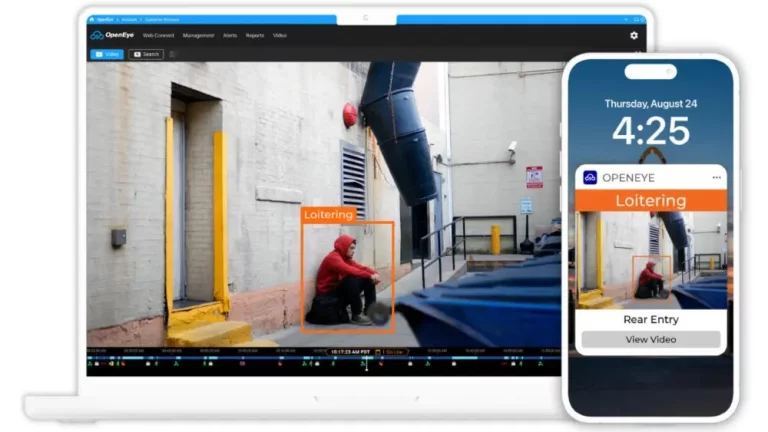Tap the Thursday, August 24 date
768x432 pixels.
(x=650, y=104)
